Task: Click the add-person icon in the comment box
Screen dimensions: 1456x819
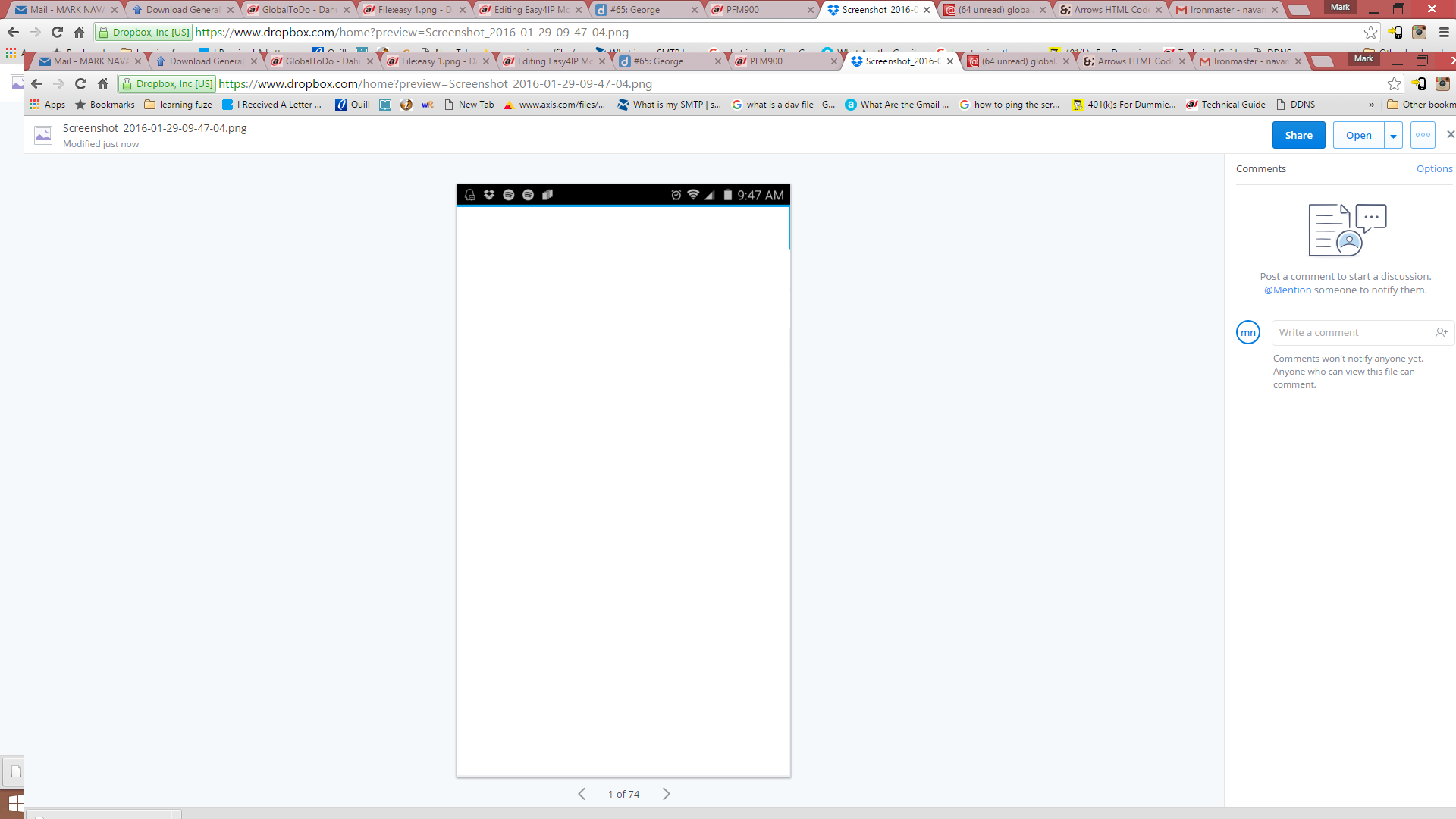Action: tap(1441, 332)
